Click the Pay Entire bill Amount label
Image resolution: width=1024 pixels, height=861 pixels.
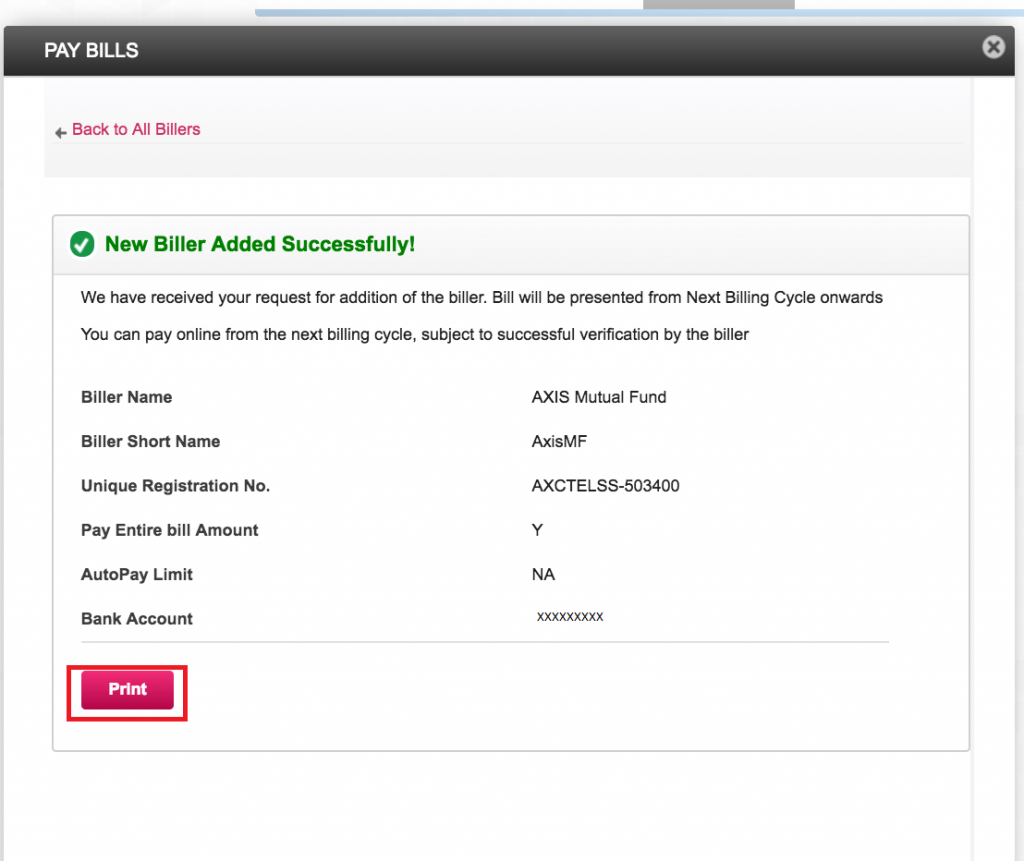pyautogui.click(x=169, y=530)
